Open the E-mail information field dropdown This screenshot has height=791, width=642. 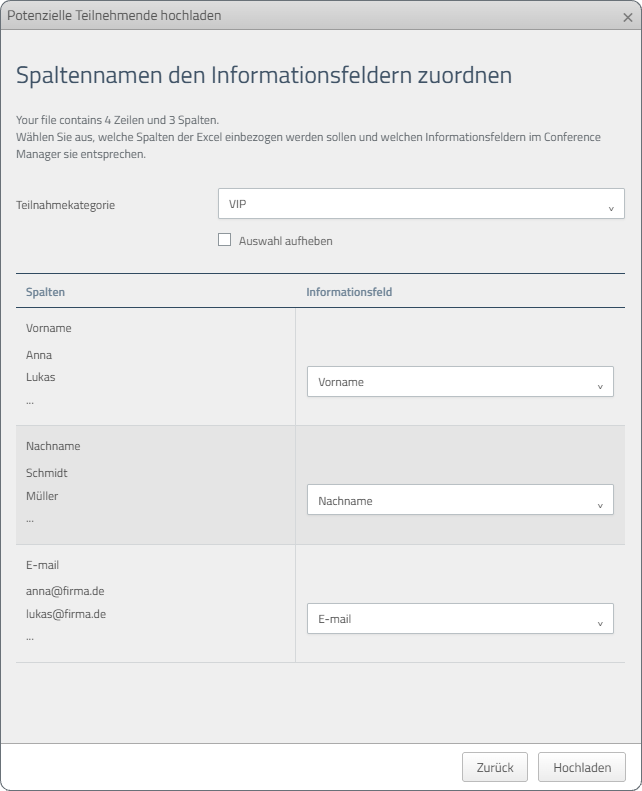click(x=460, y=618)
